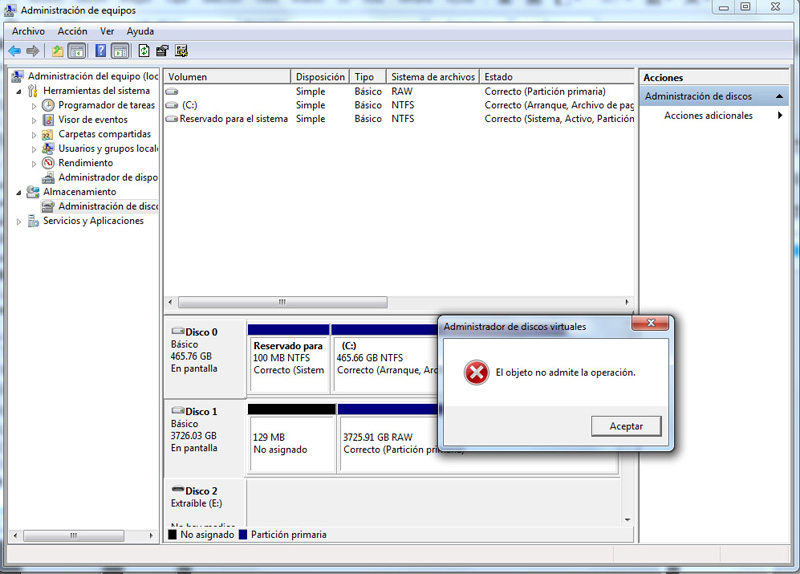Screen dimensions: 800x574
Task: Click the blue Help question mark icon
Action: (x=101, y=51)
